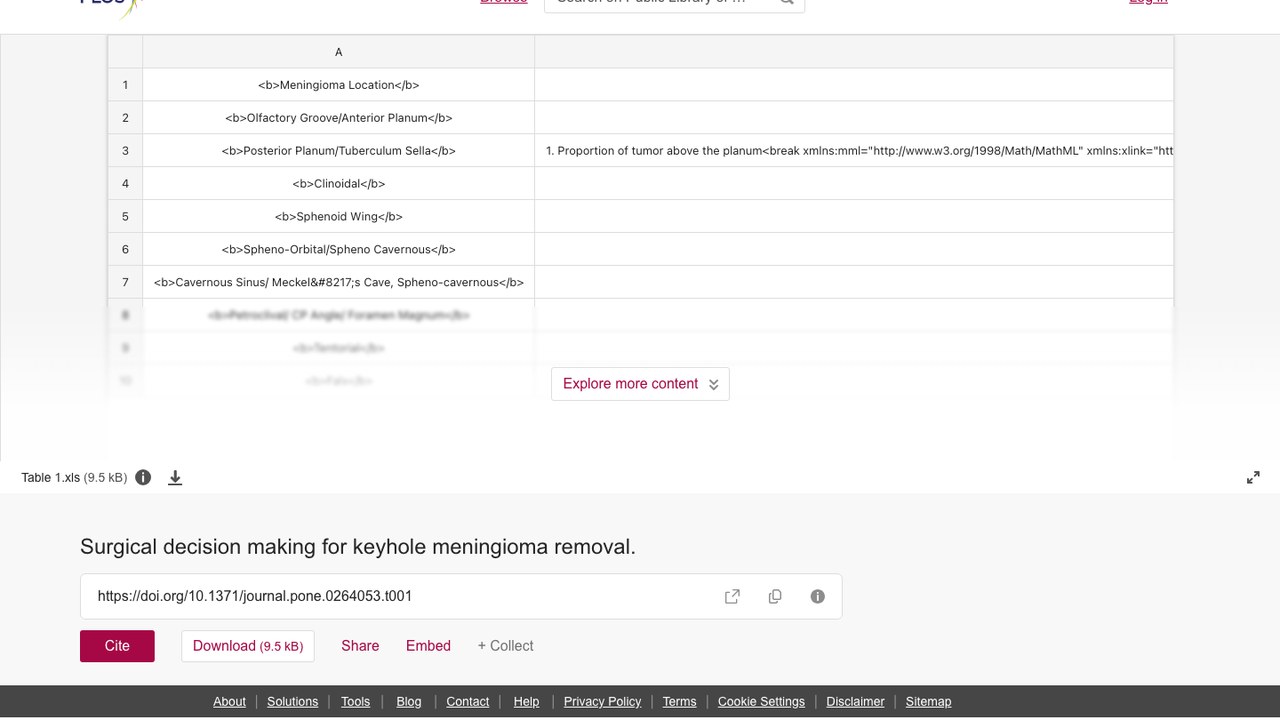Open the About footer link
The height and width of the screenshot is (720, 1280).
click(x=229, y=701)
